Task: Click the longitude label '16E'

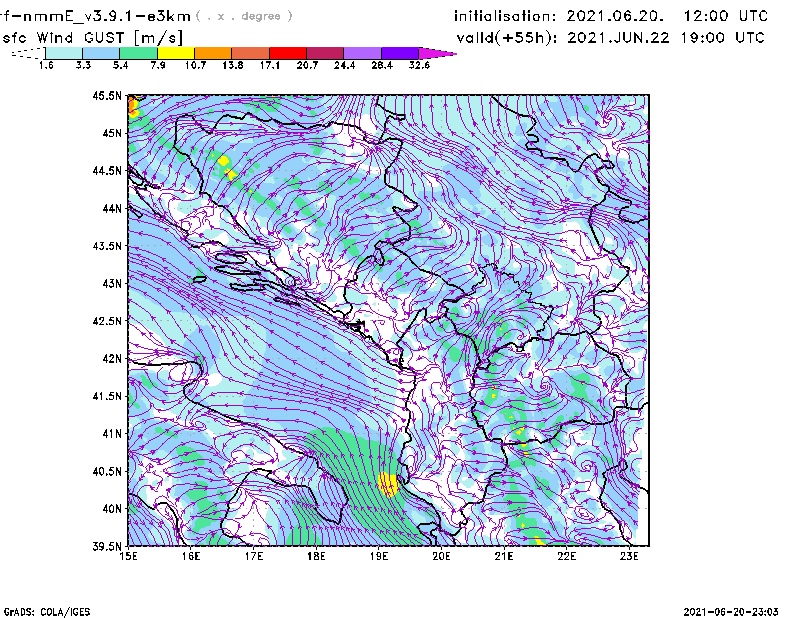Action: 191,556
